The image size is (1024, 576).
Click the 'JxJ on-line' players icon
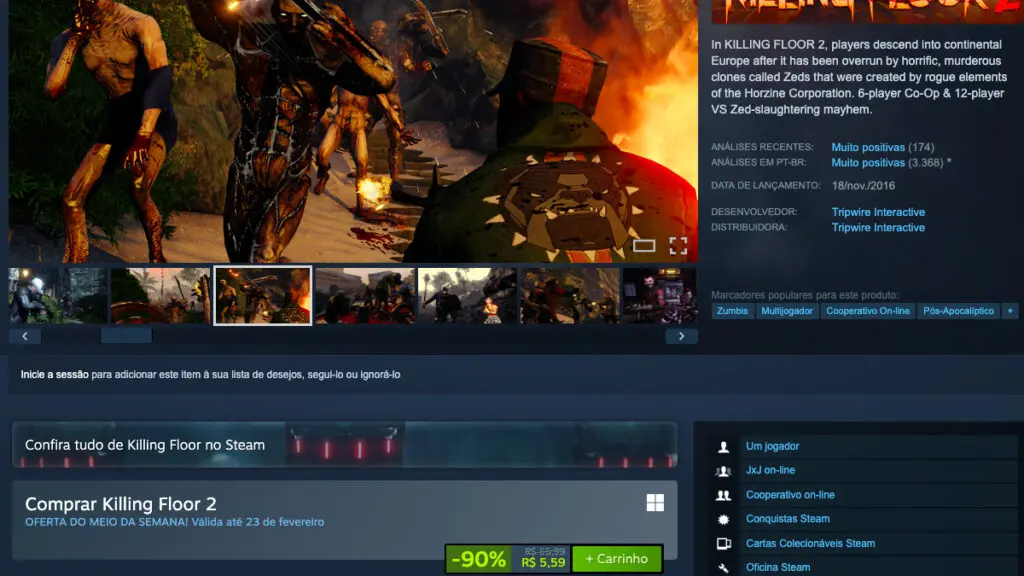tap(722, 470)
